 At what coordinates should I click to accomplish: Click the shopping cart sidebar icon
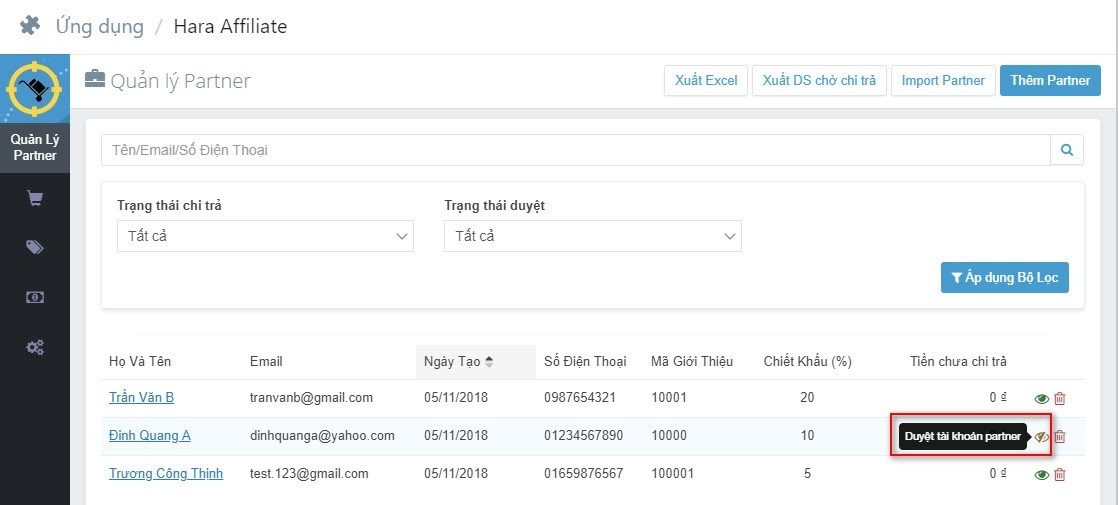[35, 199]
